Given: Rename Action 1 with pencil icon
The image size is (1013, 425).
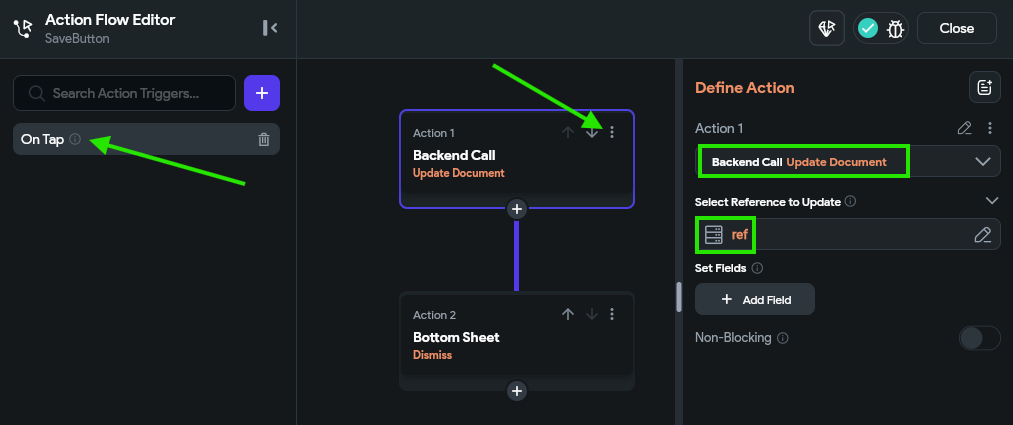Looking at the screenshot, I should click(965, 128).
